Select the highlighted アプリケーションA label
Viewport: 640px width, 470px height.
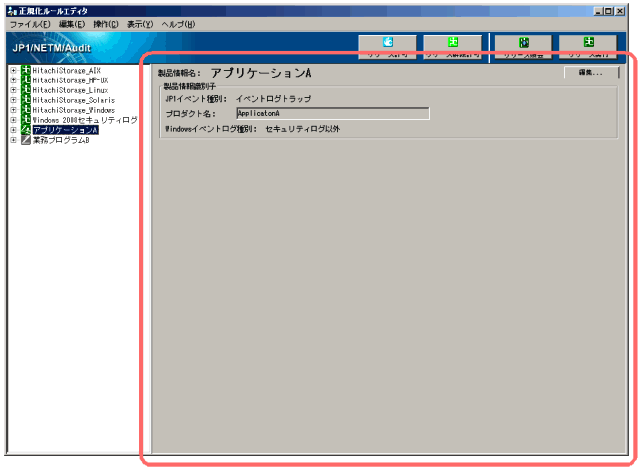coord(65,130)
